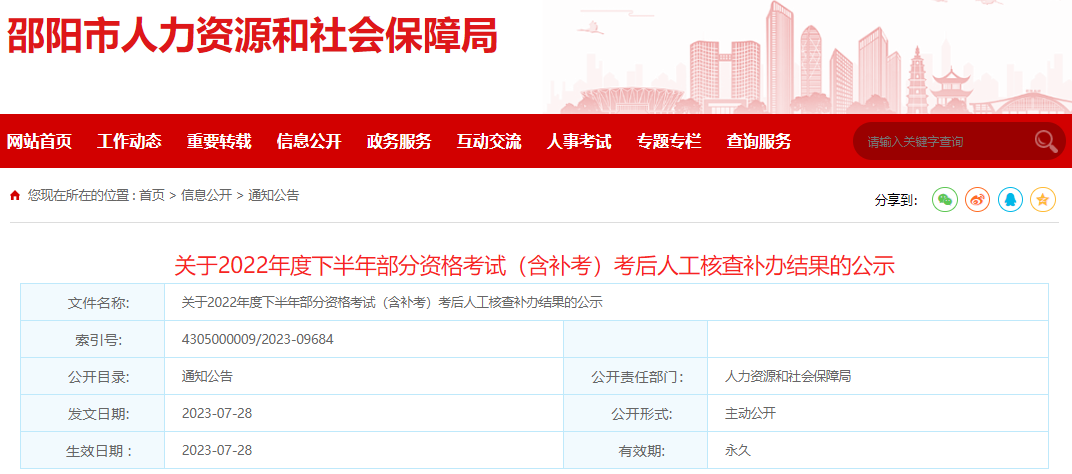Screen dimensions: 1072x474
Task: Share to QZone star icon
Action: click(x=1043, y=200)
